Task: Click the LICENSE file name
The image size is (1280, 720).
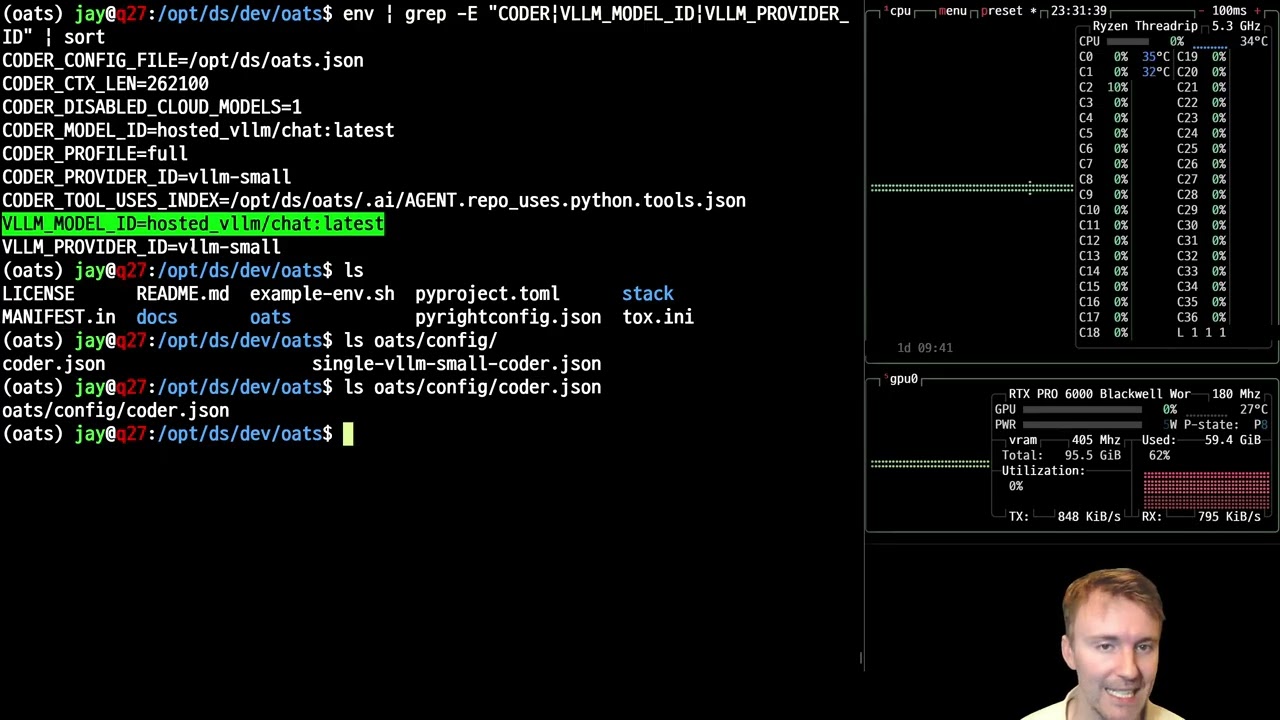Action: click(38, 294)
